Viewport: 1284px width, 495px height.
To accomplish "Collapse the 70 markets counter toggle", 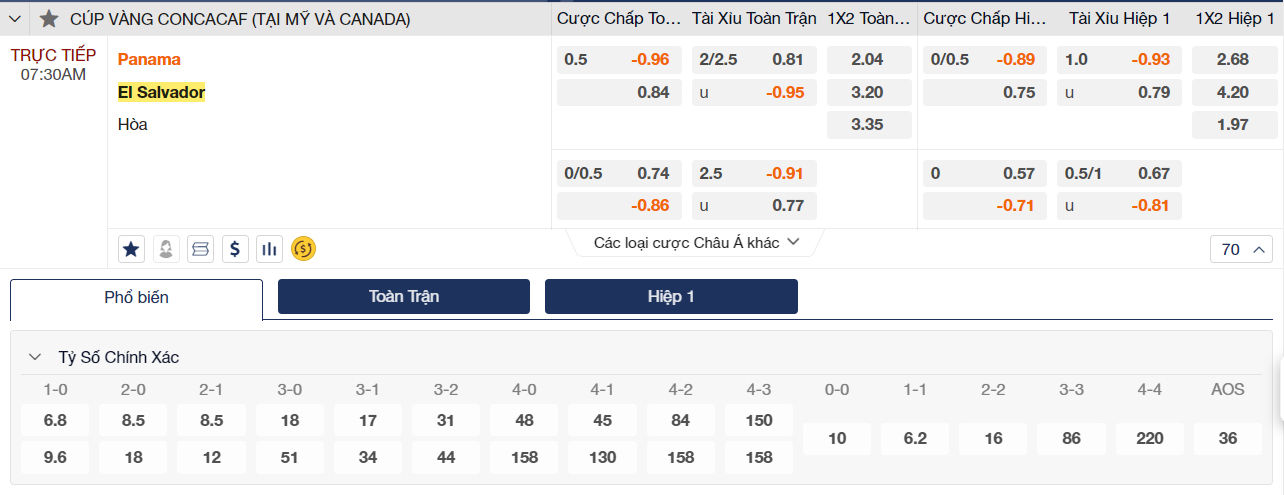I will [1241, 249].
